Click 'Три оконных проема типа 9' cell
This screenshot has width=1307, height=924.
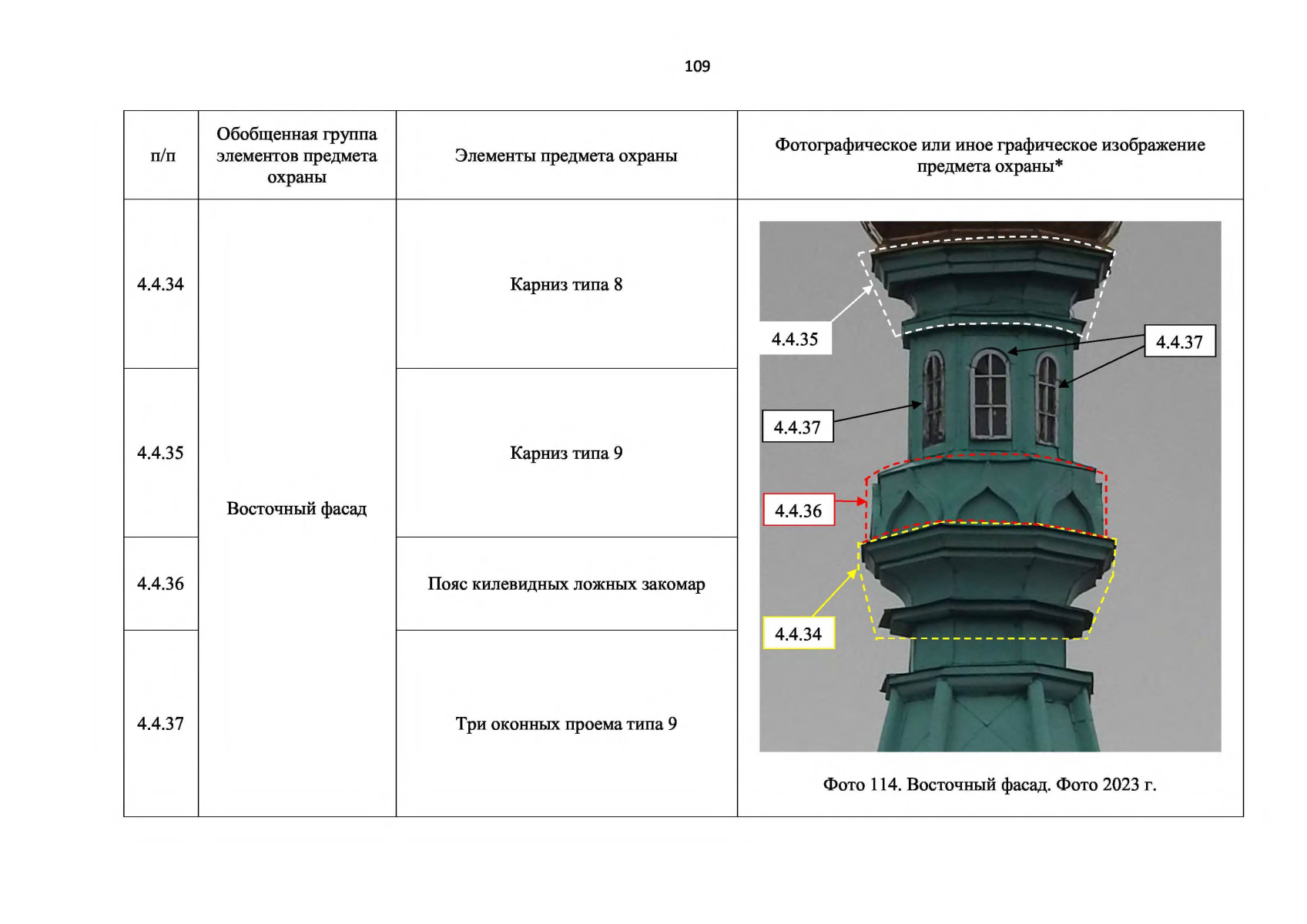coord(566,724)
